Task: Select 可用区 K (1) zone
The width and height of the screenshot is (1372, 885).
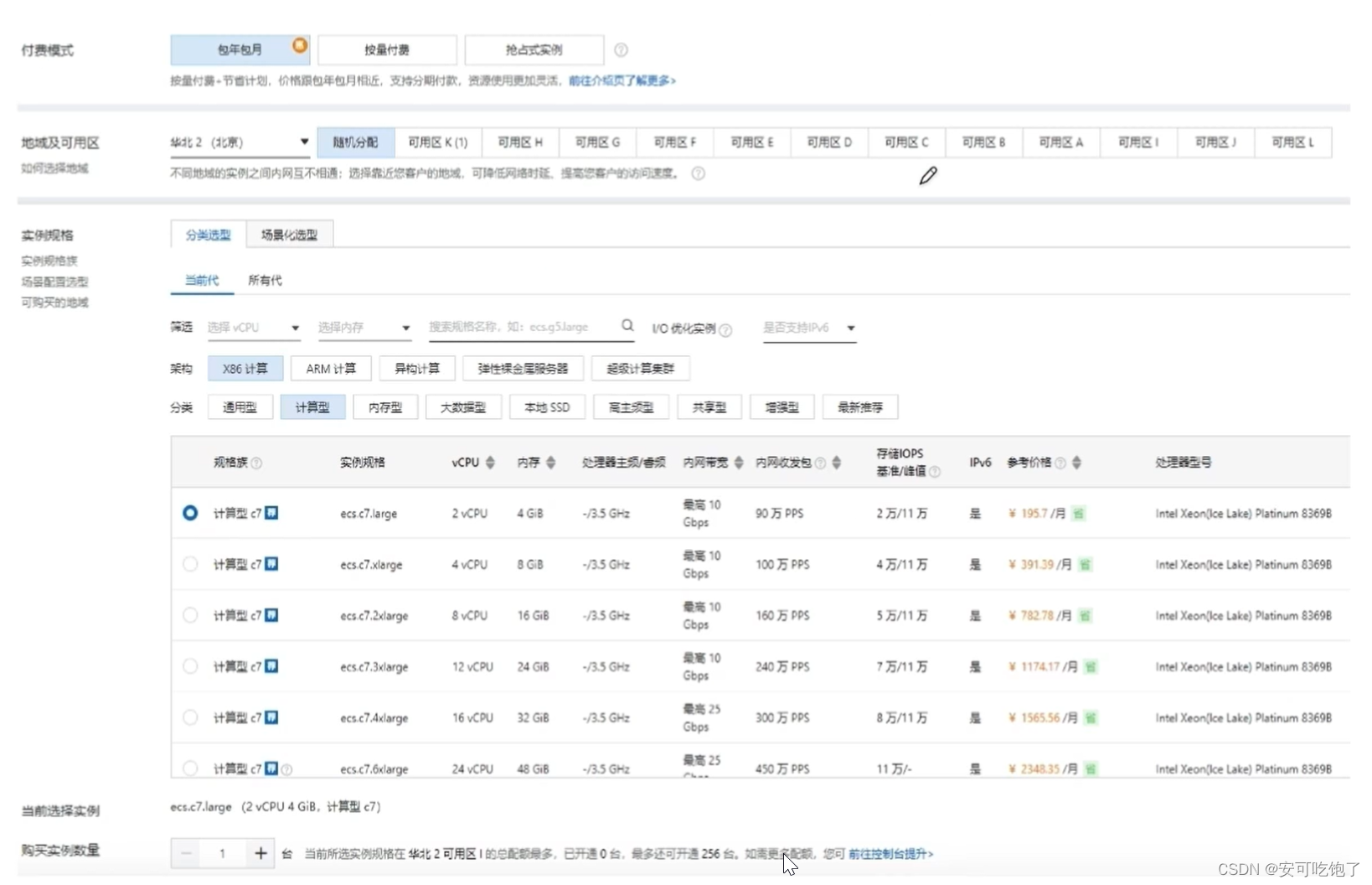Action: [x=437, y=142]
